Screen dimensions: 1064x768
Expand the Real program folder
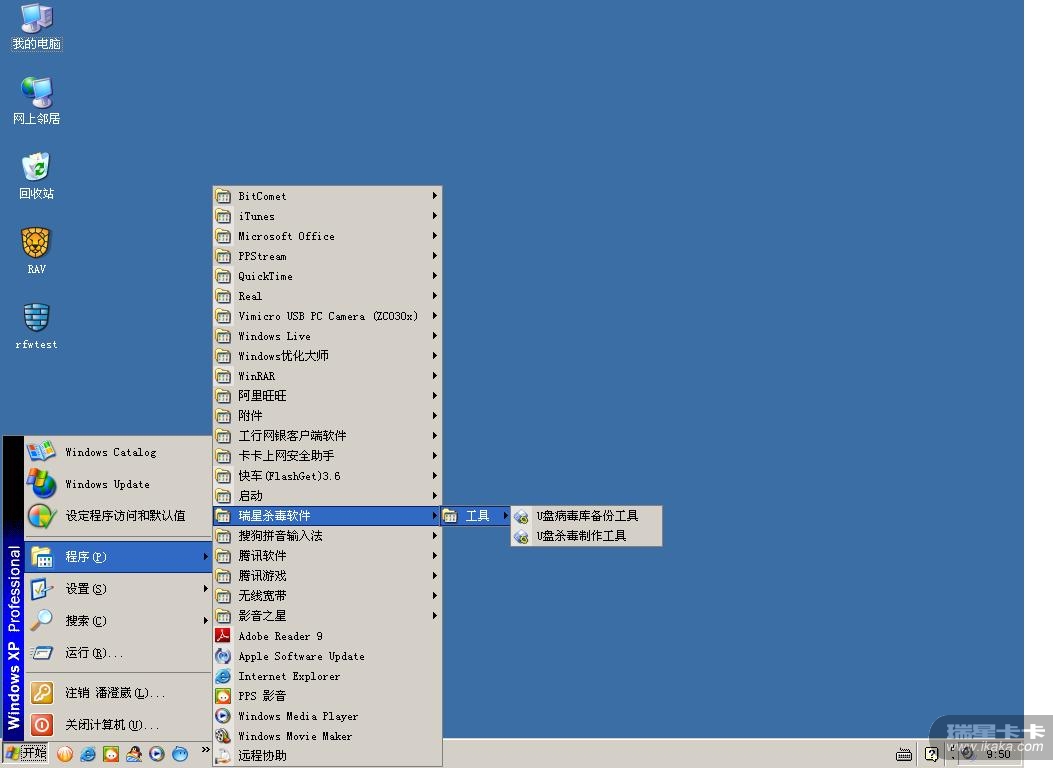coord(328,296)
